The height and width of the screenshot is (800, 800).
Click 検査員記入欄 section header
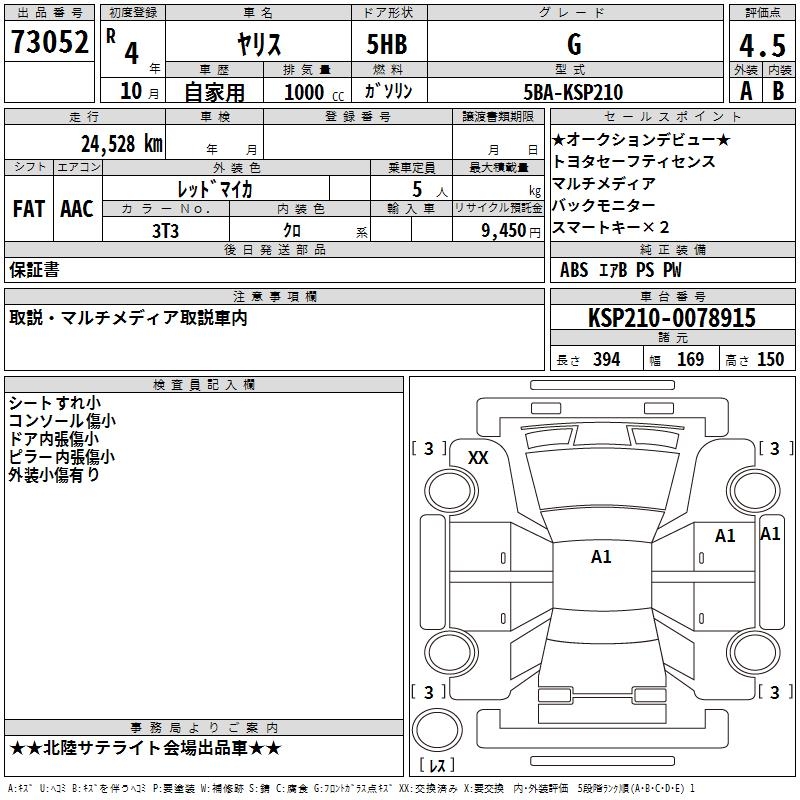(x=204, y=385)
